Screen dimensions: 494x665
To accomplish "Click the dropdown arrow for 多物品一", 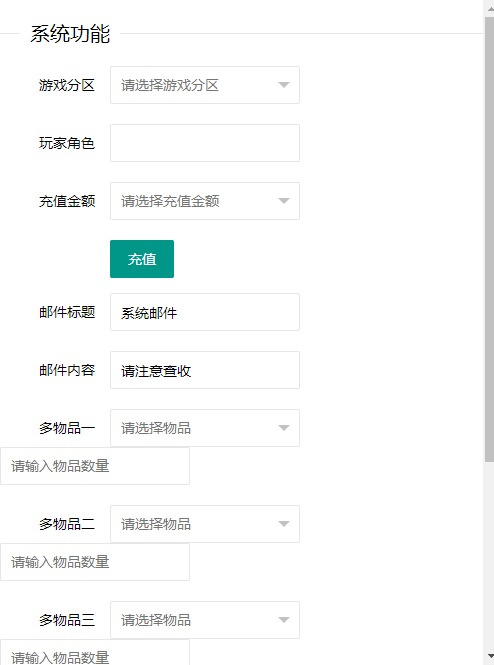I will [284, 428].
